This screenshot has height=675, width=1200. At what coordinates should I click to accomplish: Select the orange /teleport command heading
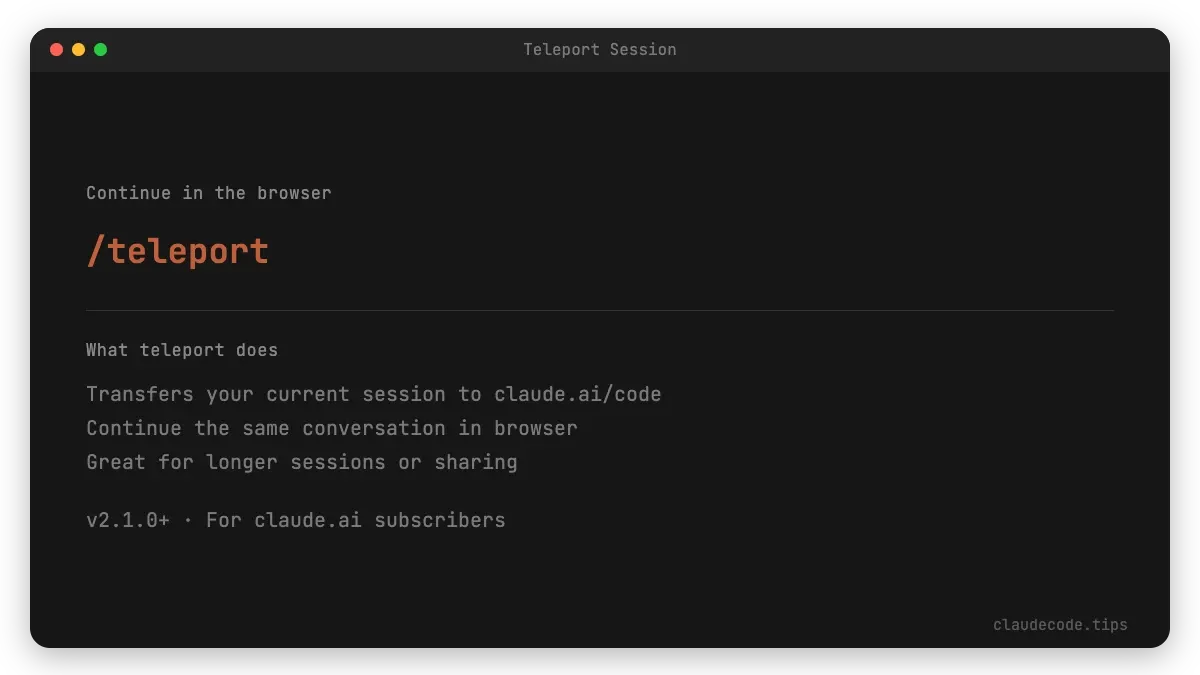(178, 251)
